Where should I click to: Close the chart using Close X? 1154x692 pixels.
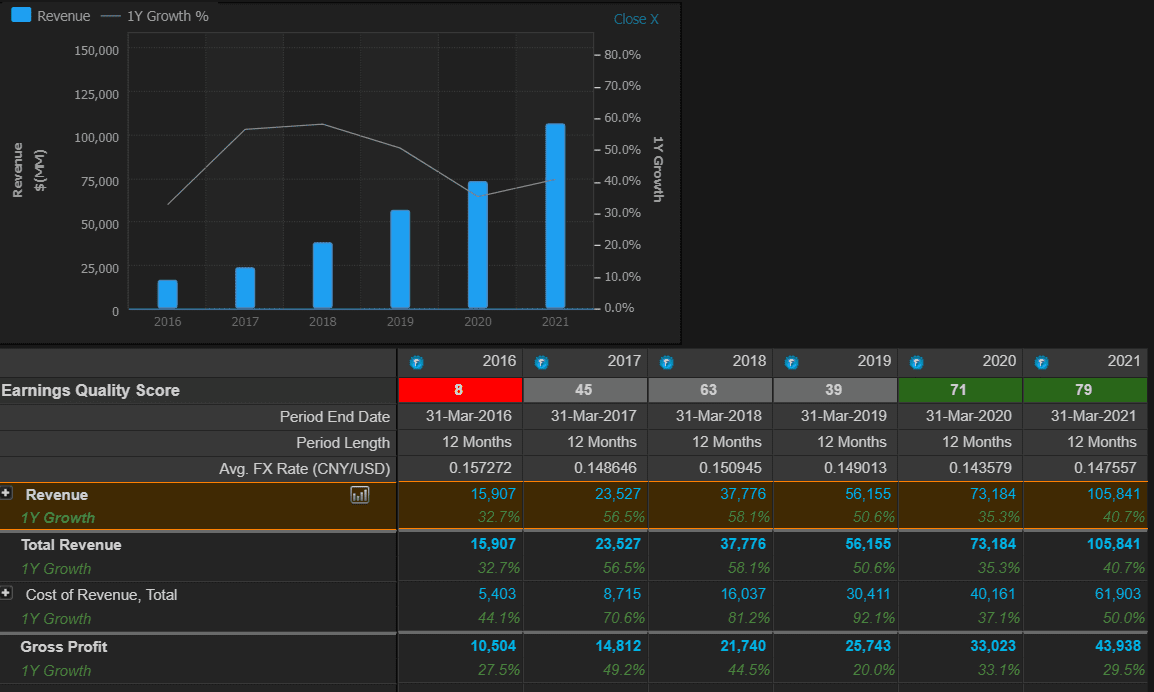(636, 19)
